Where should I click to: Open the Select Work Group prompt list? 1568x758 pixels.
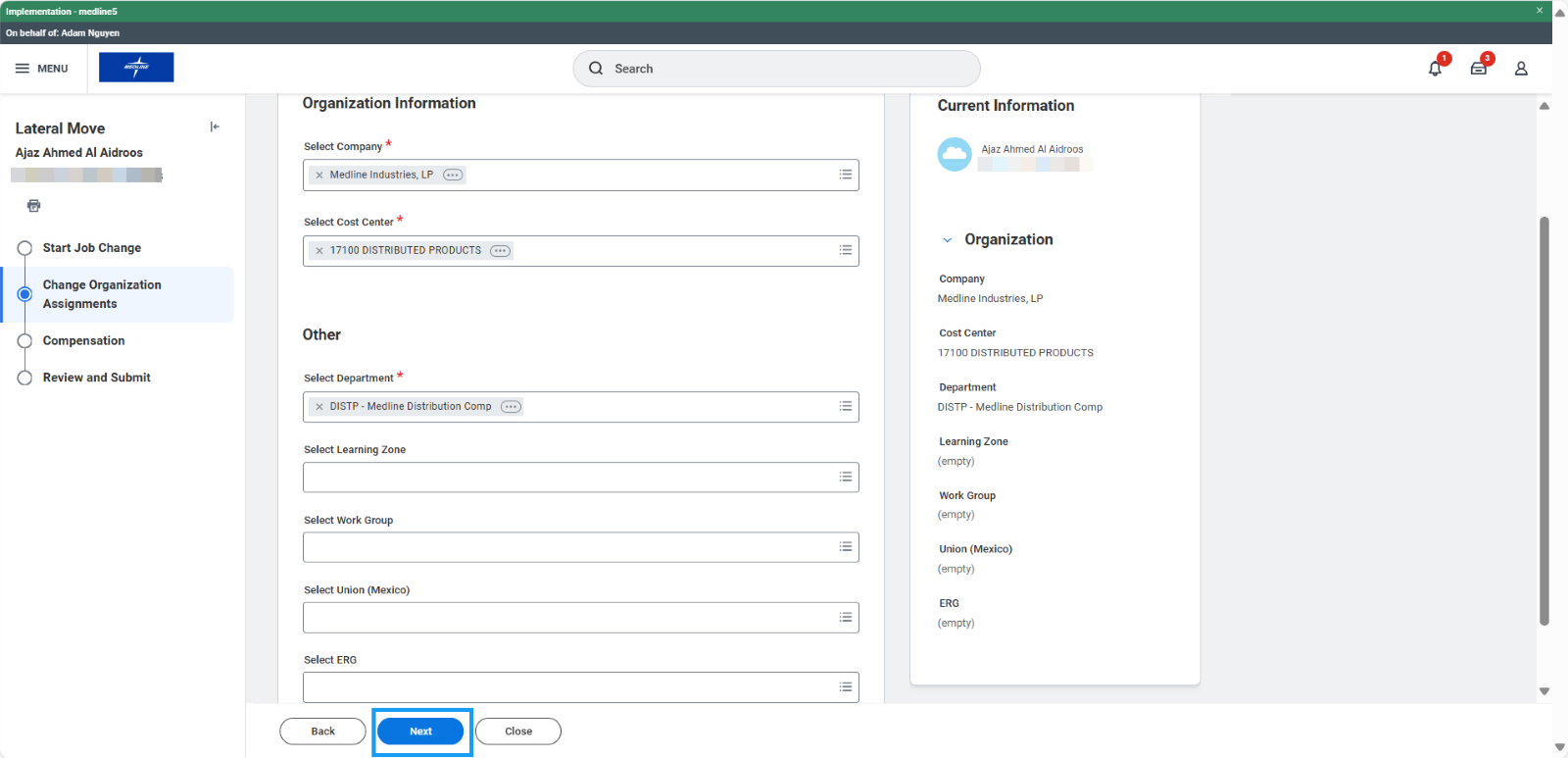tap(845, 547)
